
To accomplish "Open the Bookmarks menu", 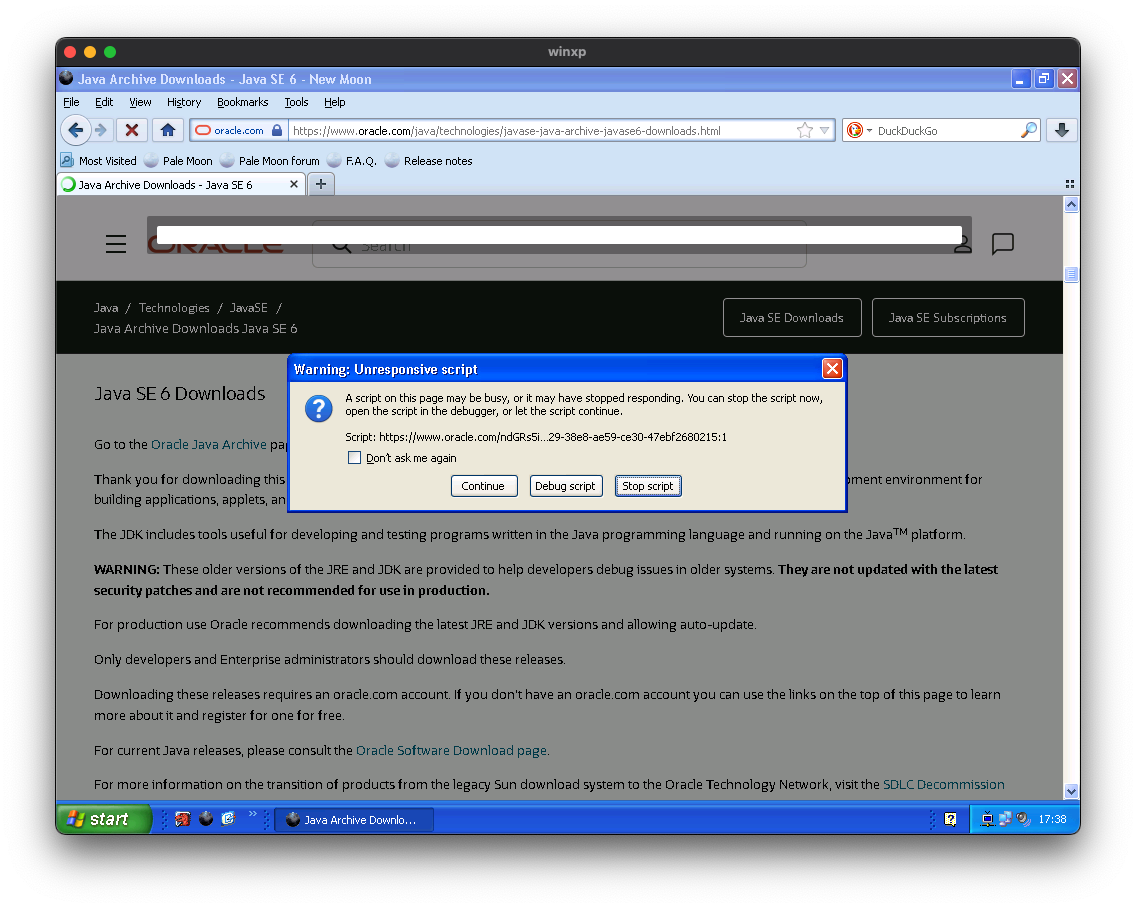I will click(243, 102).
